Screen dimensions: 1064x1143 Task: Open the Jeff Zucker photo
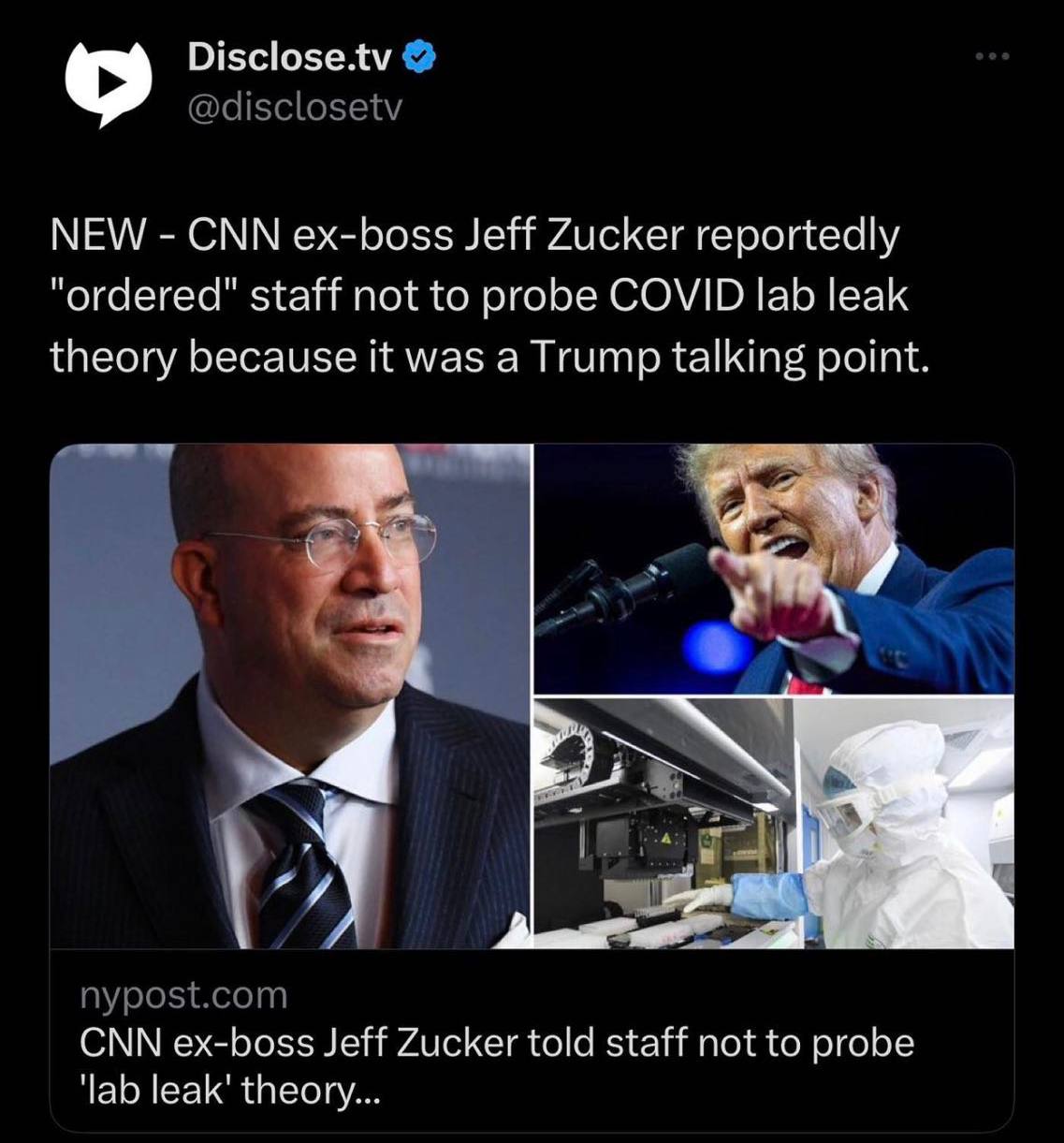tap(291, 696)
